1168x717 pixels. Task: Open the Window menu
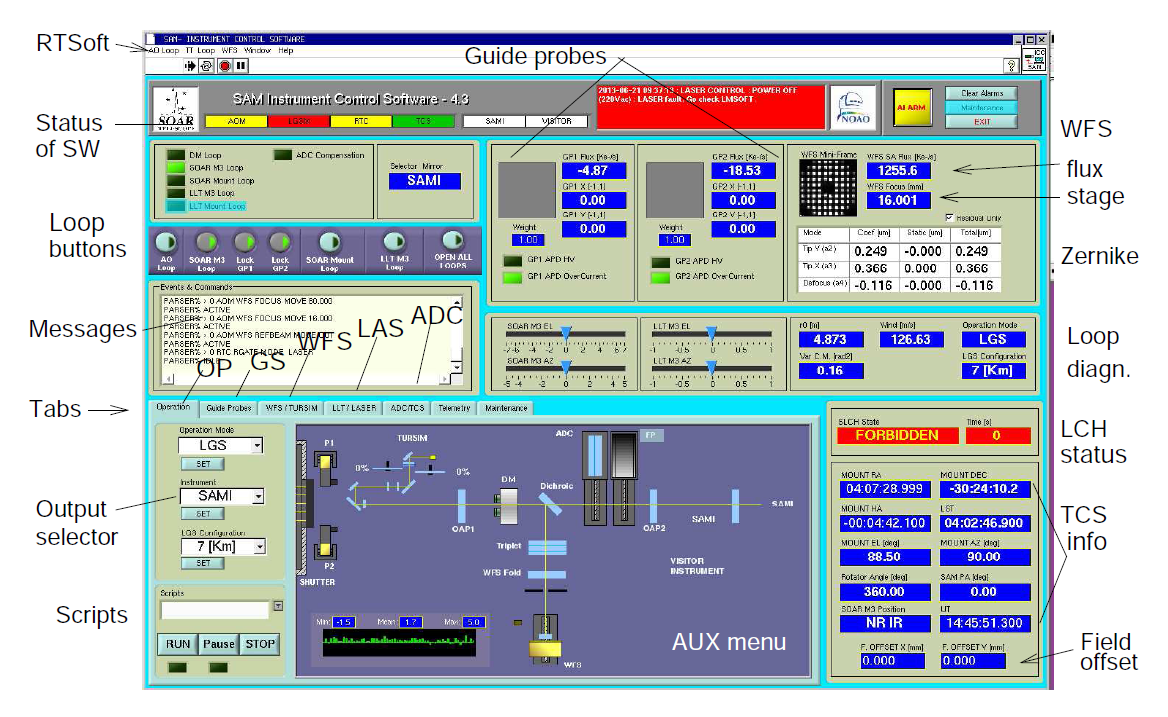click(x=257, y=51)
